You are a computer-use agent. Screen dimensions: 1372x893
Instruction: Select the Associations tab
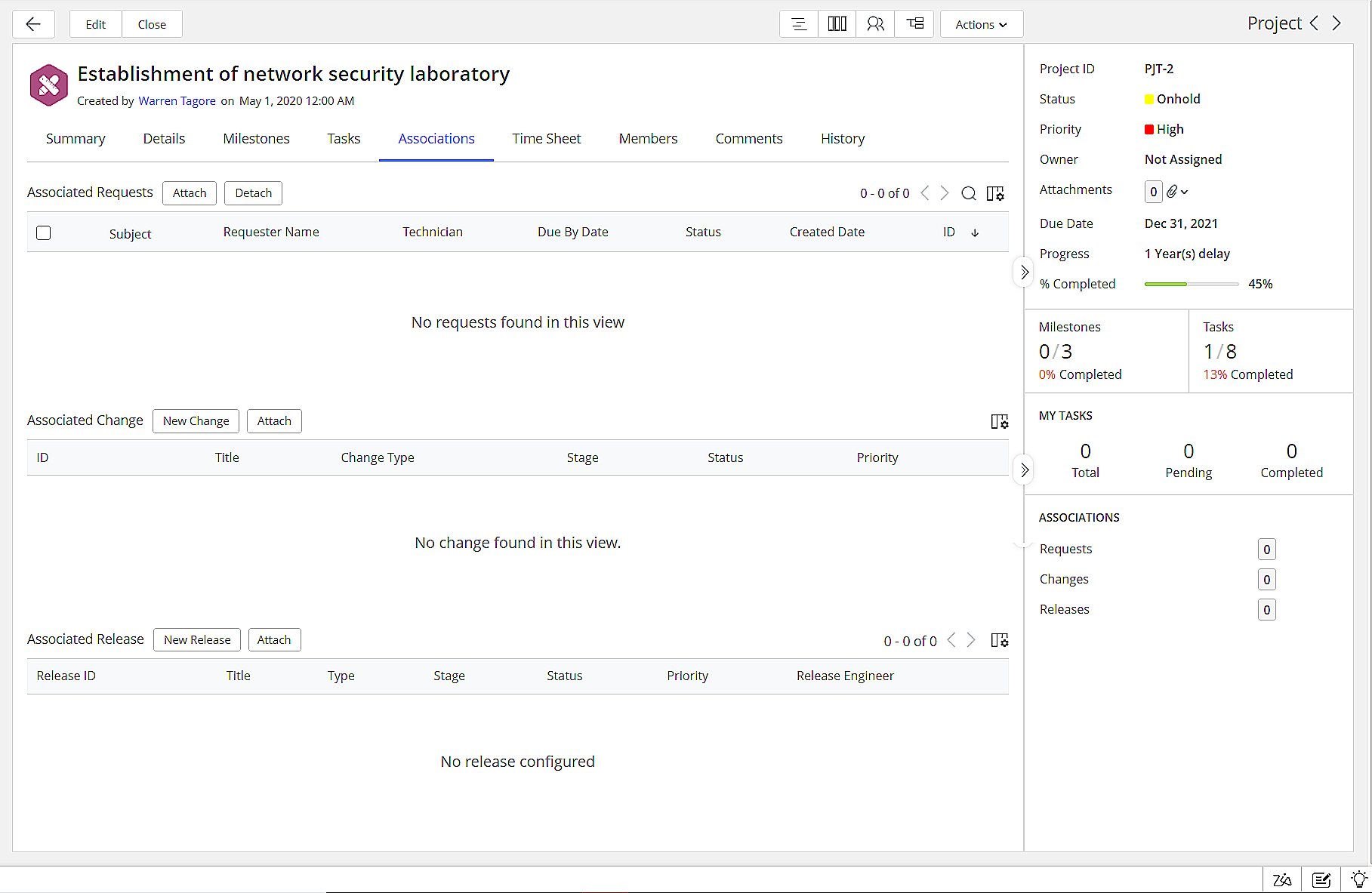(436, 139)
